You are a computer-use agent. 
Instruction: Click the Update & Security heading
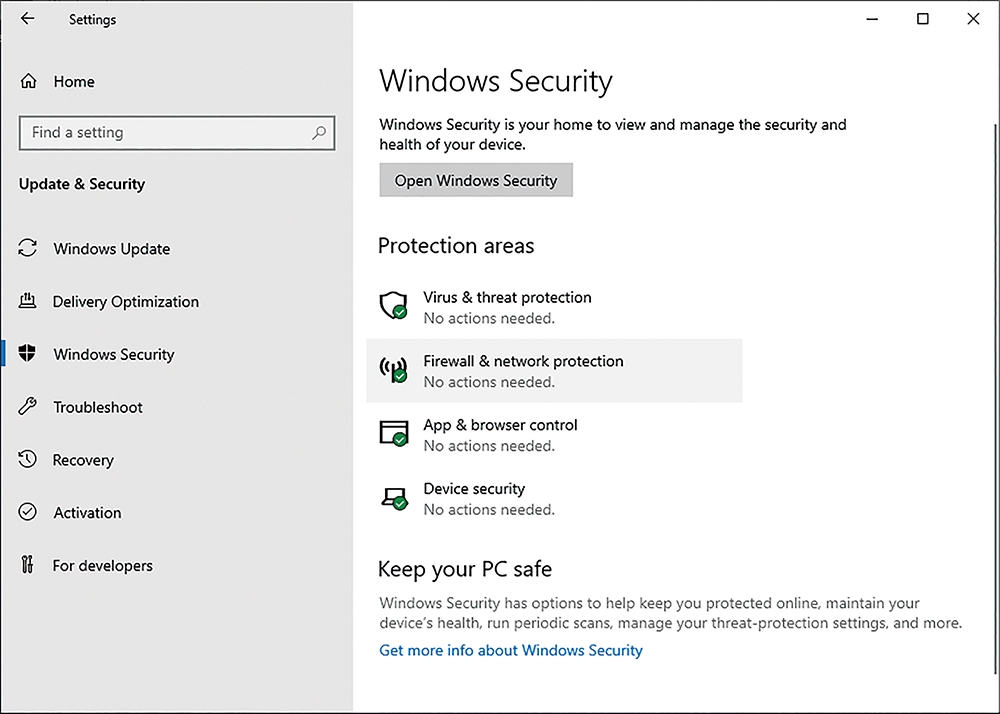pos(82,184)
